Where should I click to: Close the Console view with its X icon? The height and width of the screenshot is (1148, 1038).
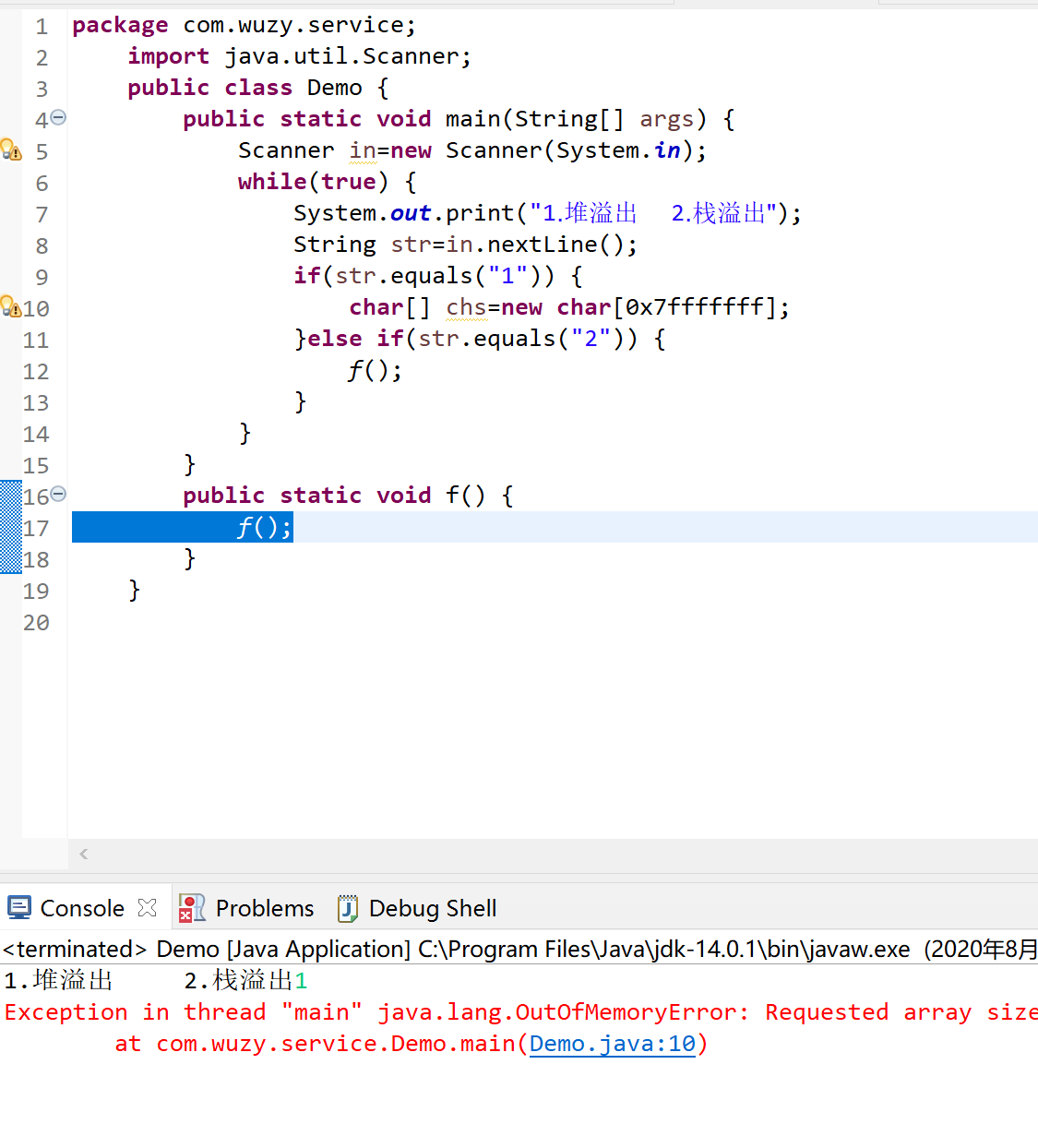point(148,908)
